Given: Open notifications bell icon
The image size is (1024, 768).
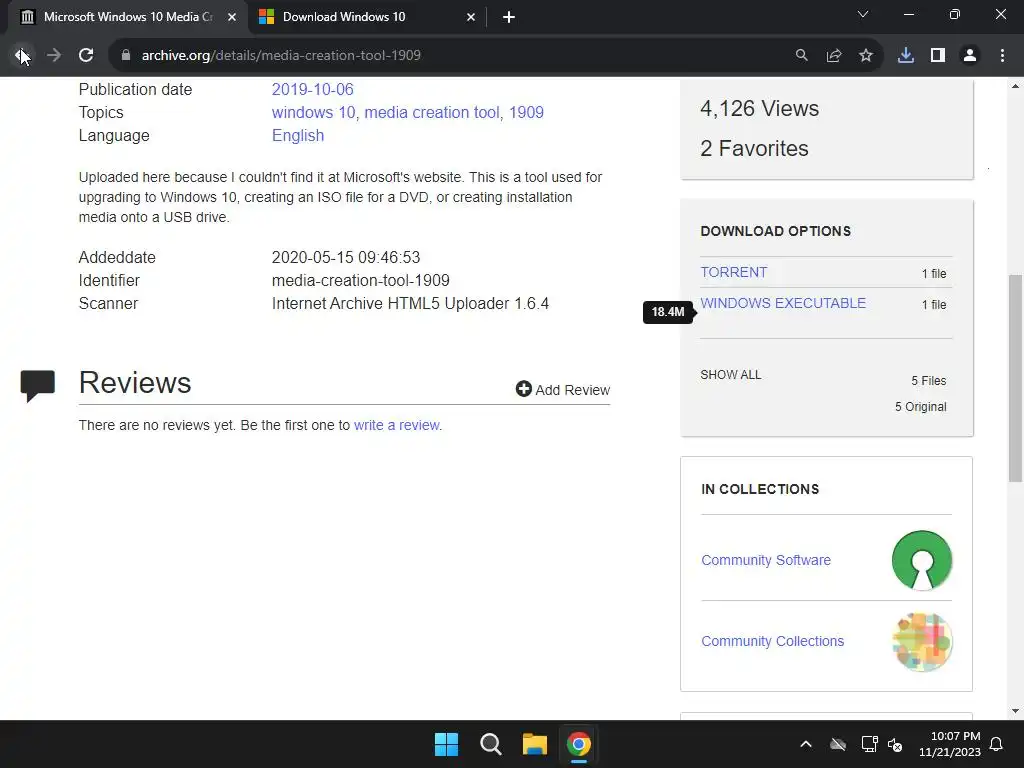Looking at the screenshot, I should click(x=997, y=744).
